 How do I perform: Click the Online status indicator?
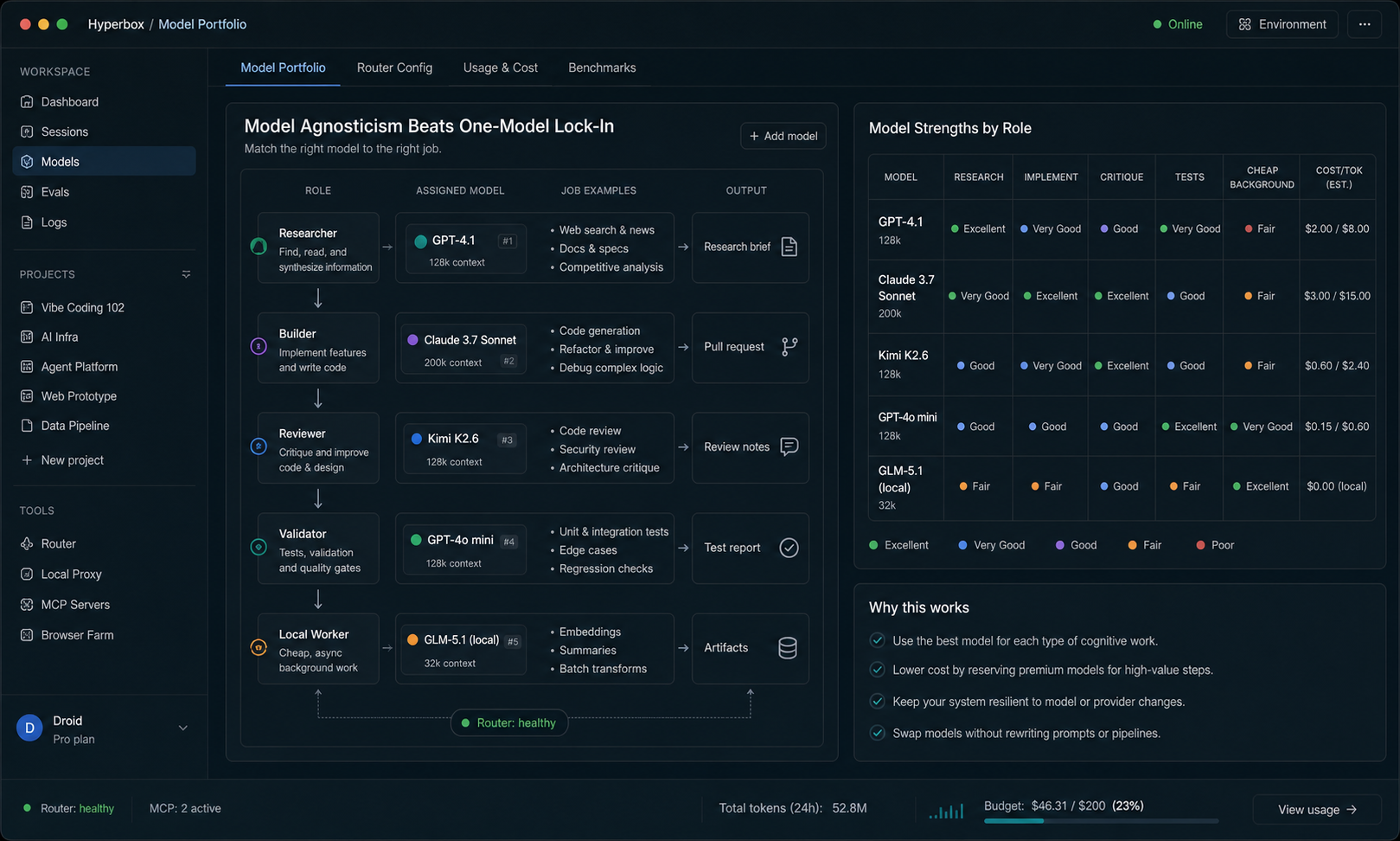1178,24
